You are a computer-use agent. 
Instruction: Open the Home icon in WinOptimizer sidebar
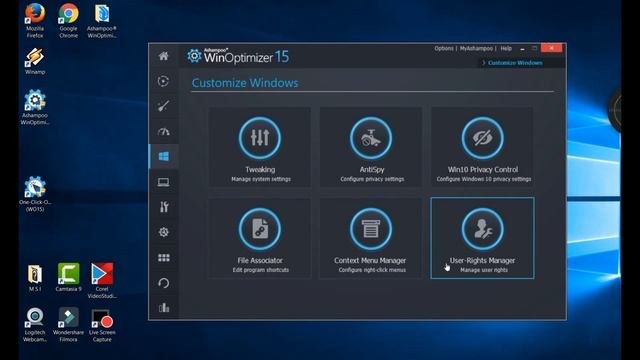[x=163, y=56]
